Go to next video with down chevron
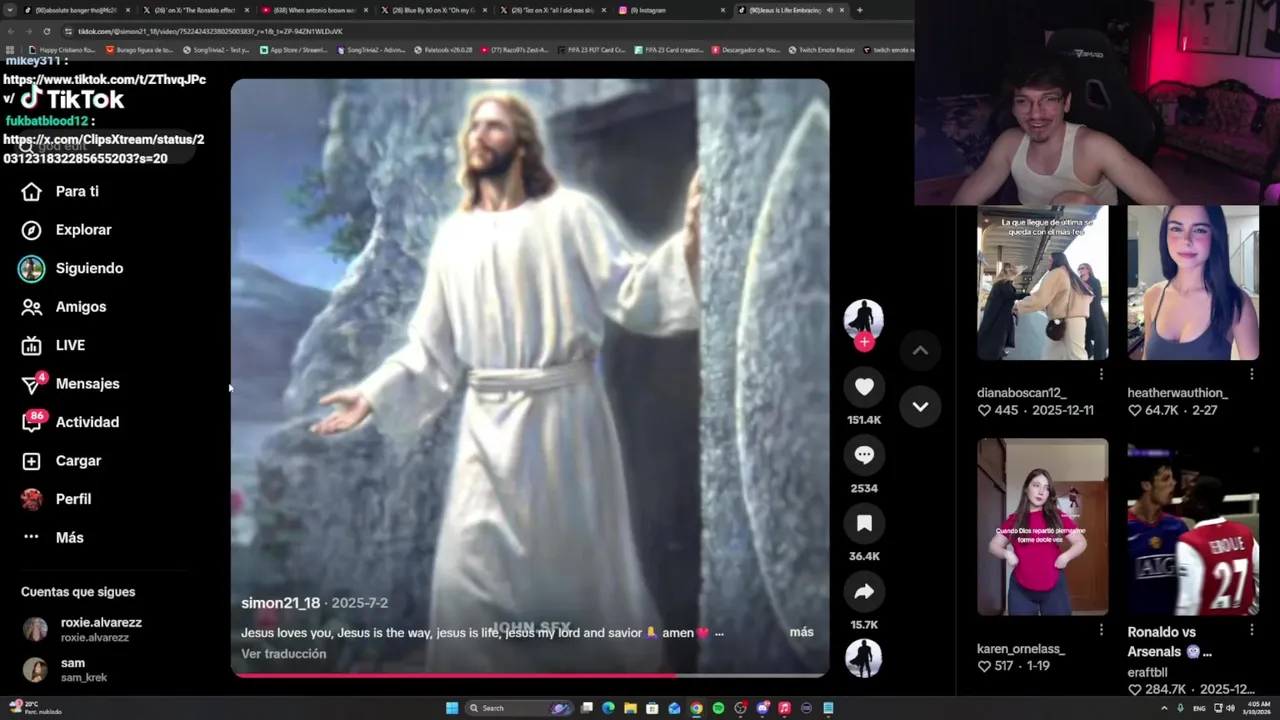Viewport: 1280px width, 720px height. pyautogui.click(x=920, y=407)
